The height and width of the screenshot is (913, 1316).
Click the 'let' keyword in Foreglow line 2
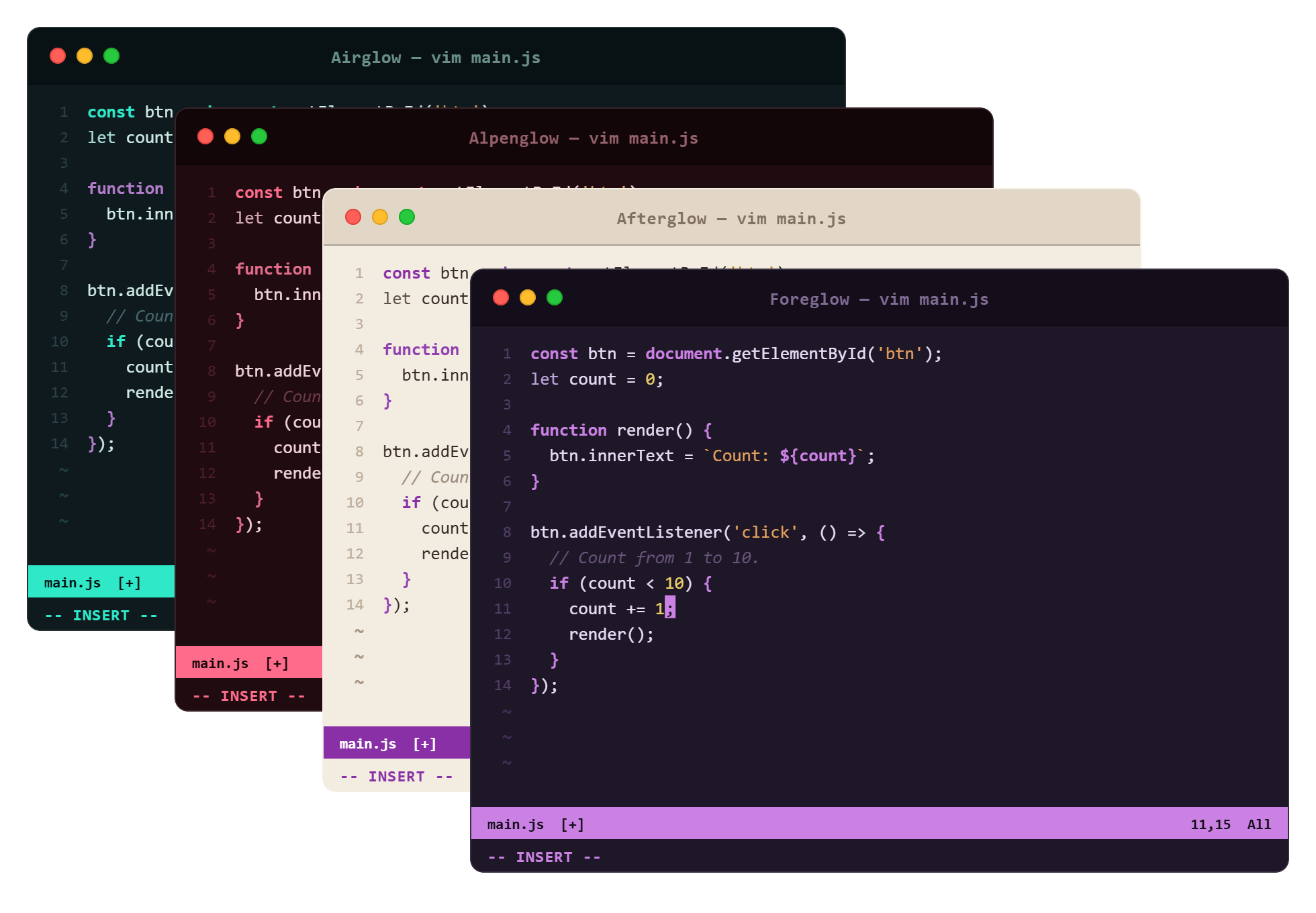[545, 379]
